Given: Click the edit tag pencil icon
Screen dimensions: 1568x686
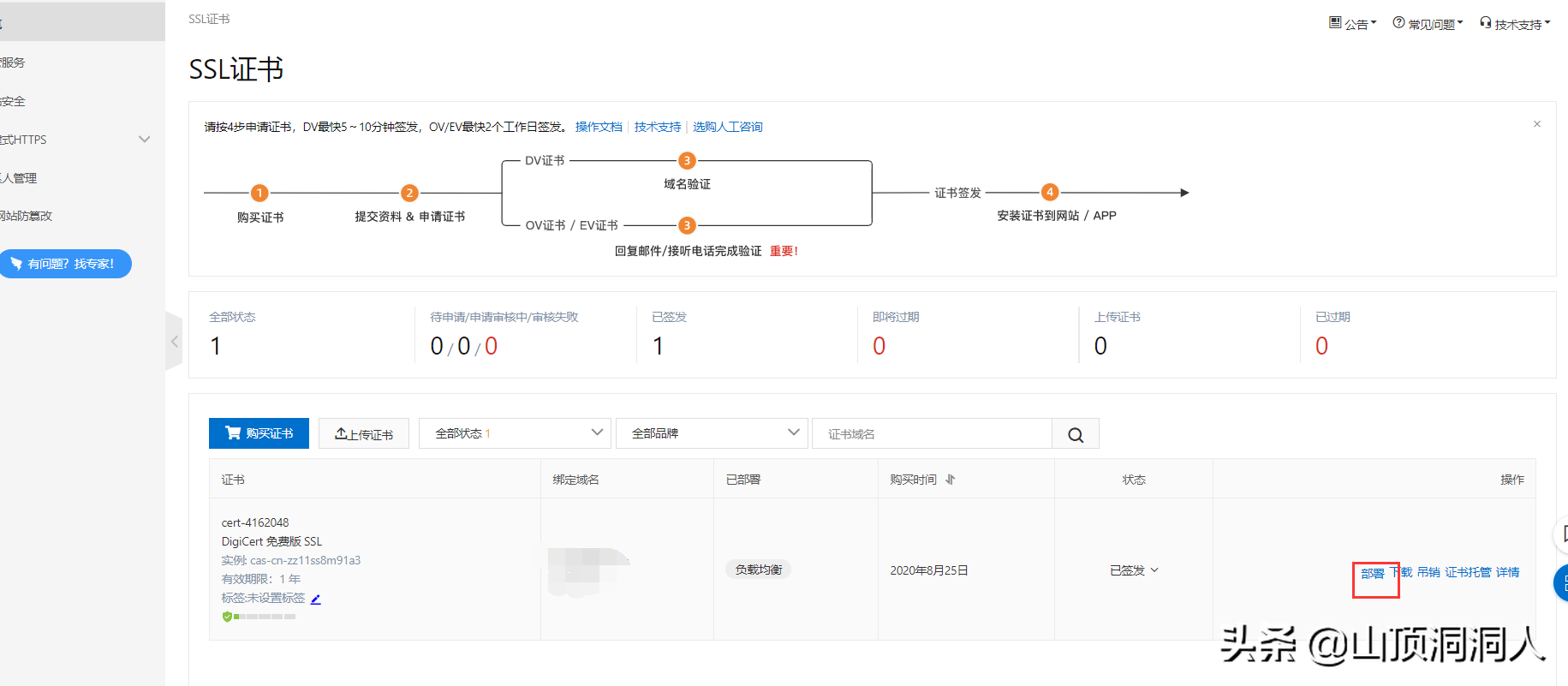Looking at the screenshot, I should (315, 599).
